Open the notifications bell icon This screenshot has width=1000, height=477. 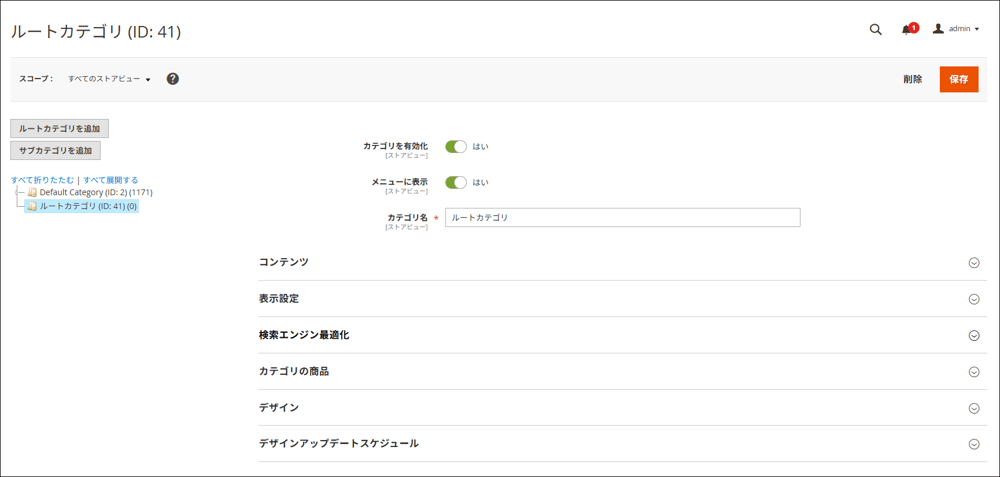pos(908,29)
